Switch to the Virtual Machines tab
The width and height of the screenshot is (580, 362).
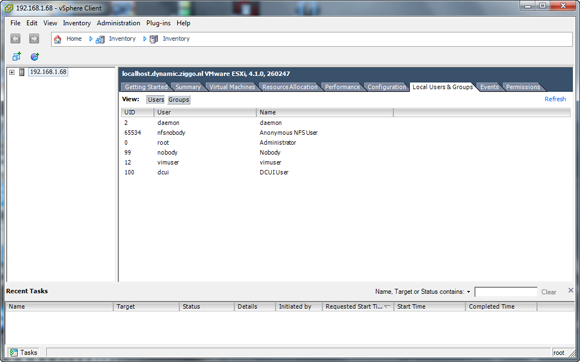pyautogui.click(x=232, y=87)
